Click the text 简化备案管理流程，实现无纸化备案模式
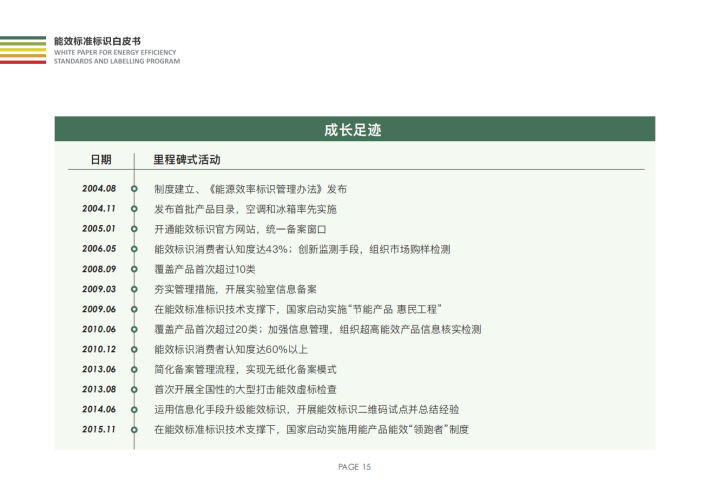The width and height of the screenshot is (710, 500). pyautogui.click(x=245, y=370)
